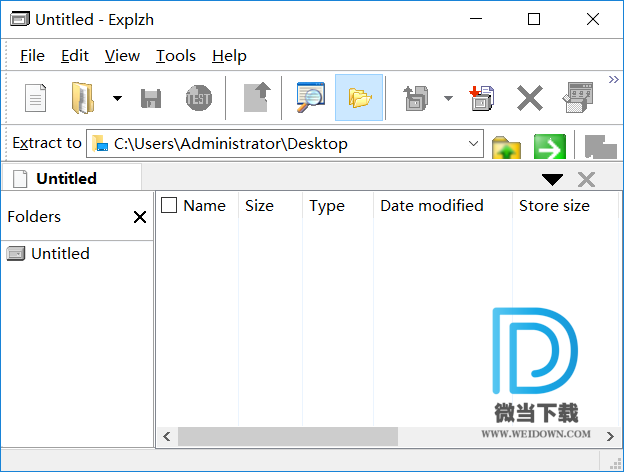Click the red X Delete icon

coord(529,98)
